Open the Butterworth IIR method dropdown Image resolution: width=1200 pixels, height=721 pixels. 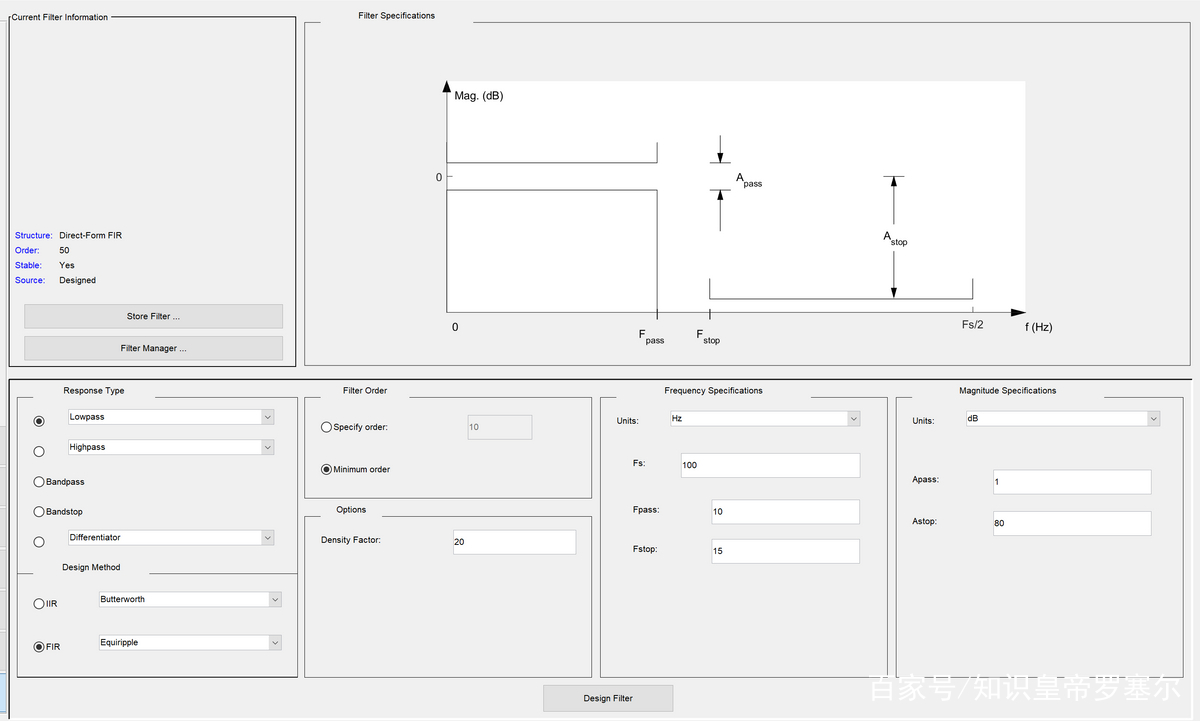click(190, 599)
